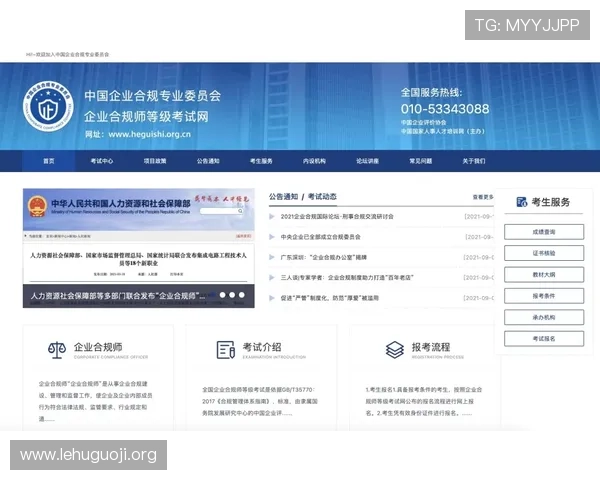Click the 证书核验 button
The height and width of the screenshot is (480, 600).
pyautogui.click(x=544, y=253)
